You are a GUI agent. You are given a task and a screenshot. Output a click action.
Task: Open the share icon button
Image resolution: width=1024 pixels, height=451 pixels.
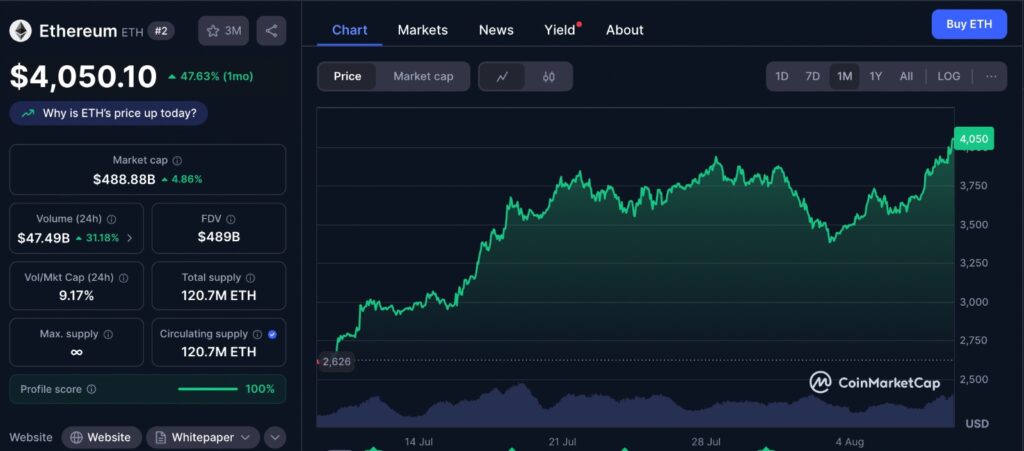(271, 31)
